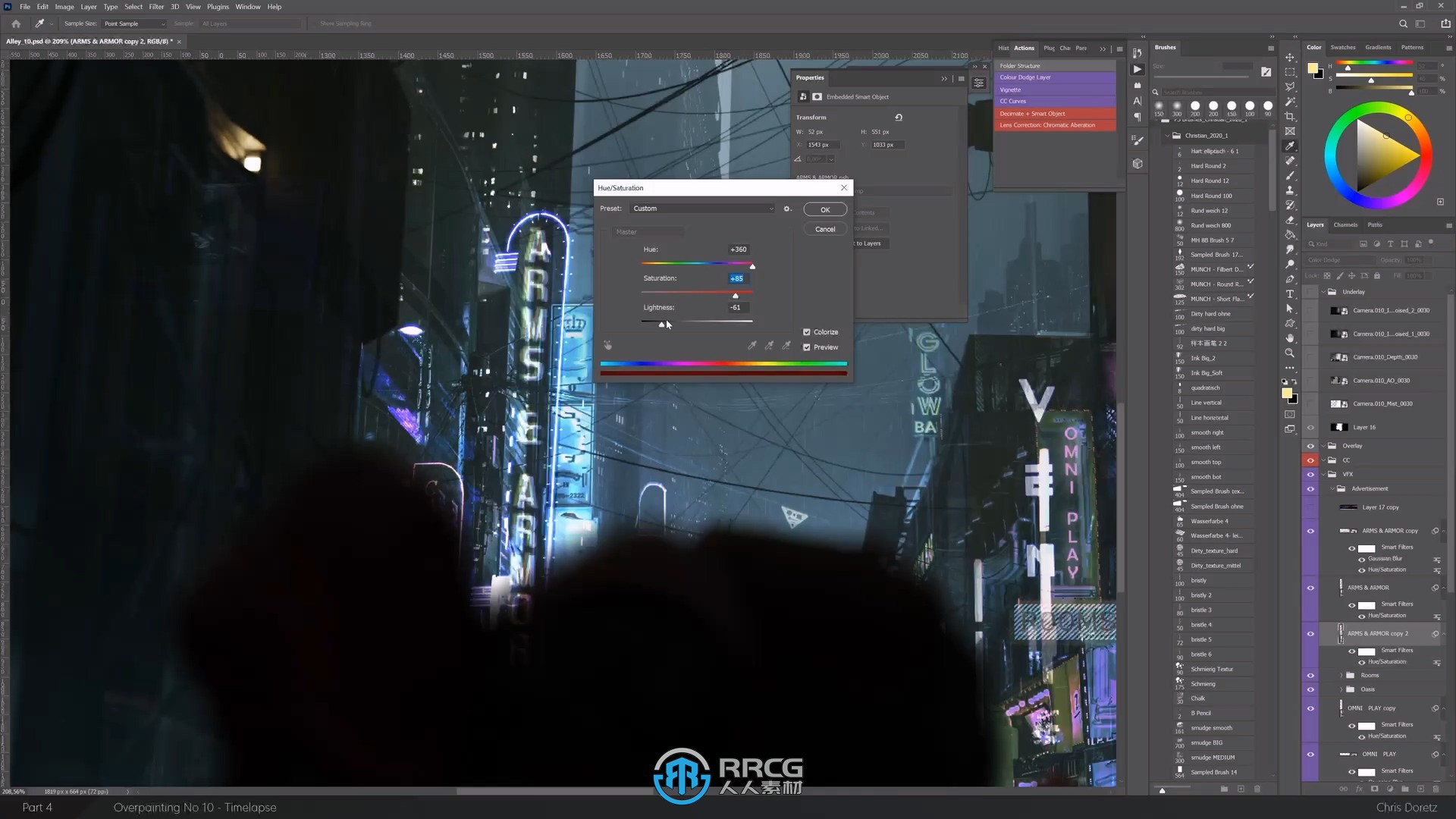Select the Frame tool
Screen dimensions: 1456x819
(1290, 131)
